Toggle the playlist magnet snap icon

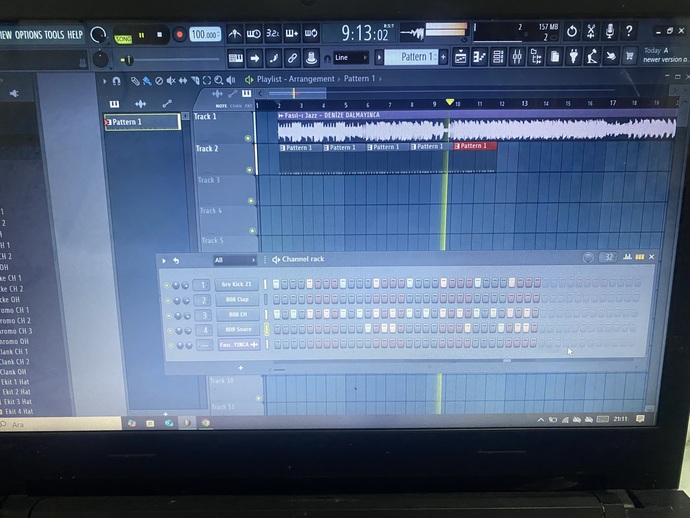pyautogui.click(x=117, y=81)
